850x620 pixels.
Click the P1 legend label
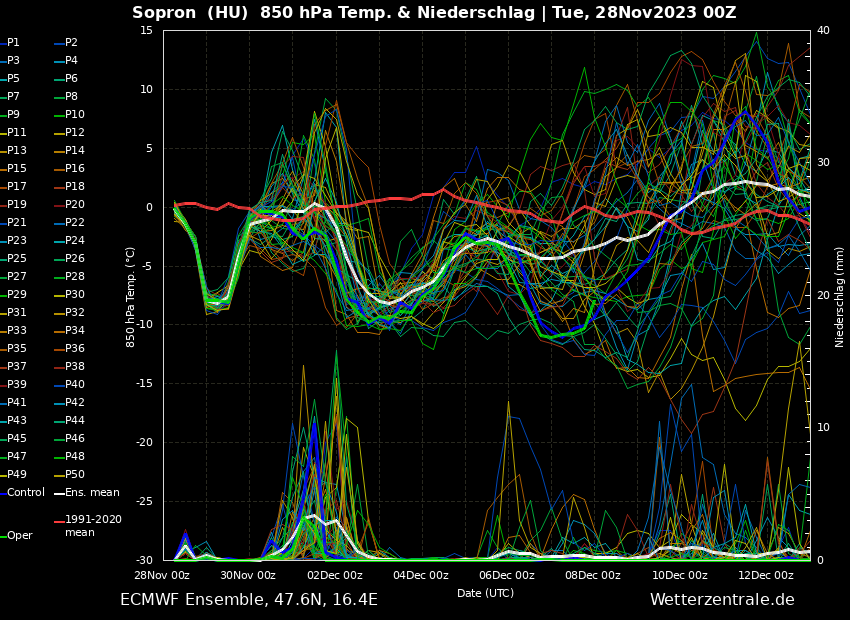[13, 43]
